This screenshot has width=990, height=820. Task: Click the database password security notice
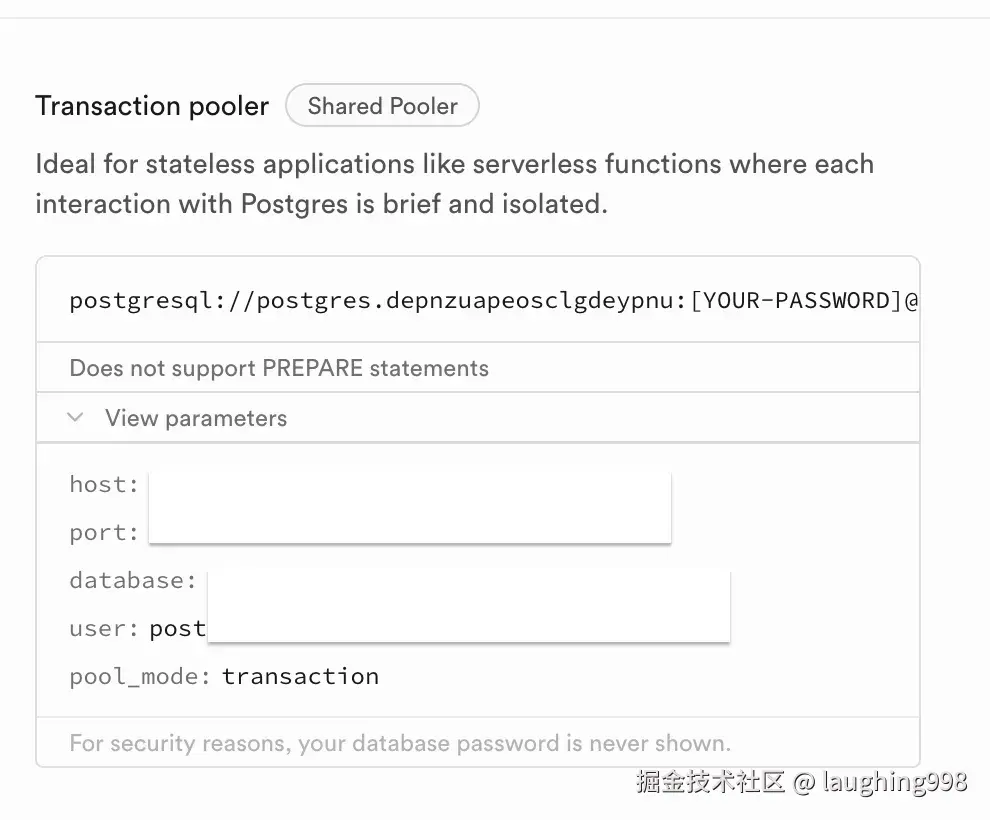point(400,743)
